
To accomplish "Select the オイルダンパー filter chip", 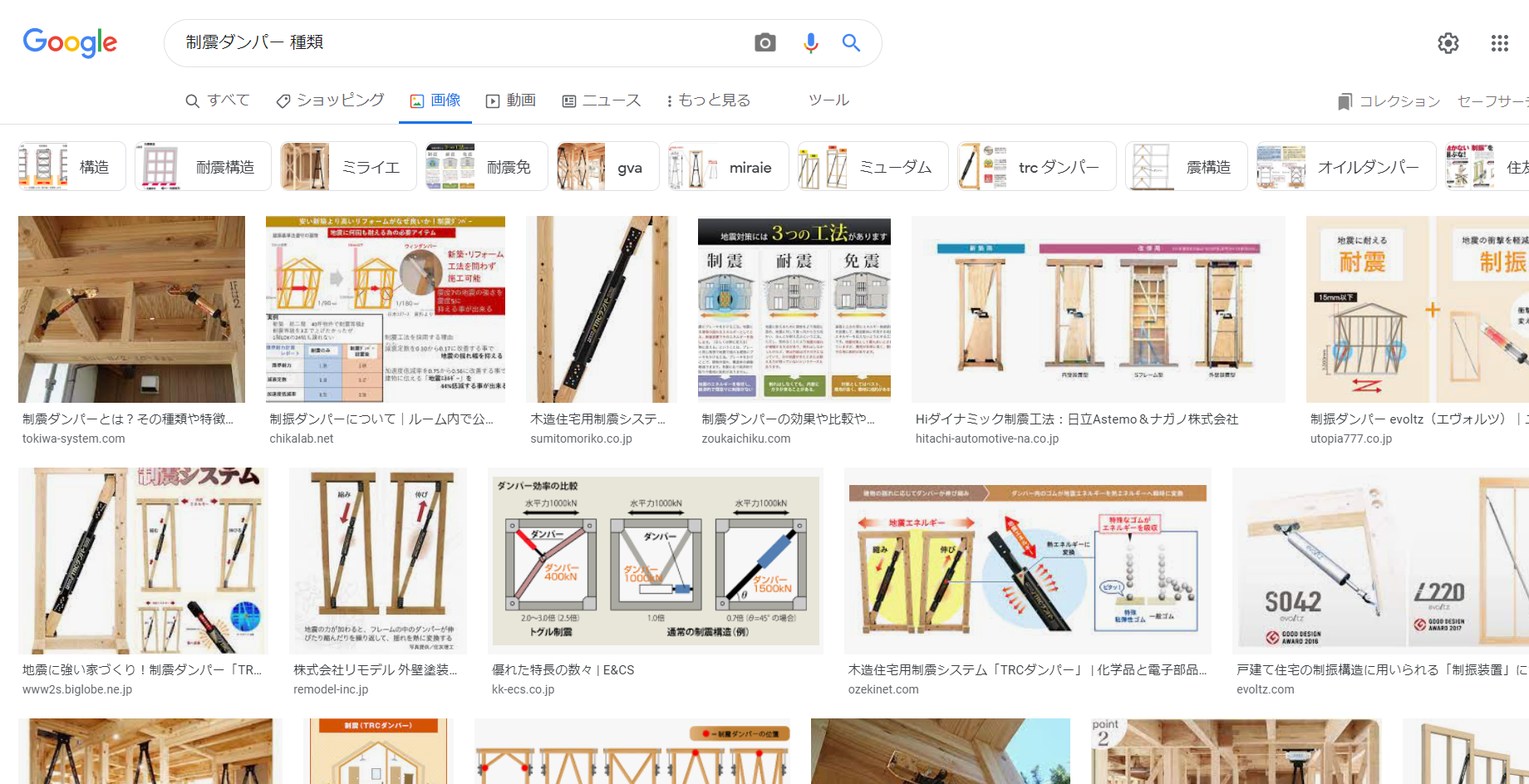I will click(x=1346, y=166).
